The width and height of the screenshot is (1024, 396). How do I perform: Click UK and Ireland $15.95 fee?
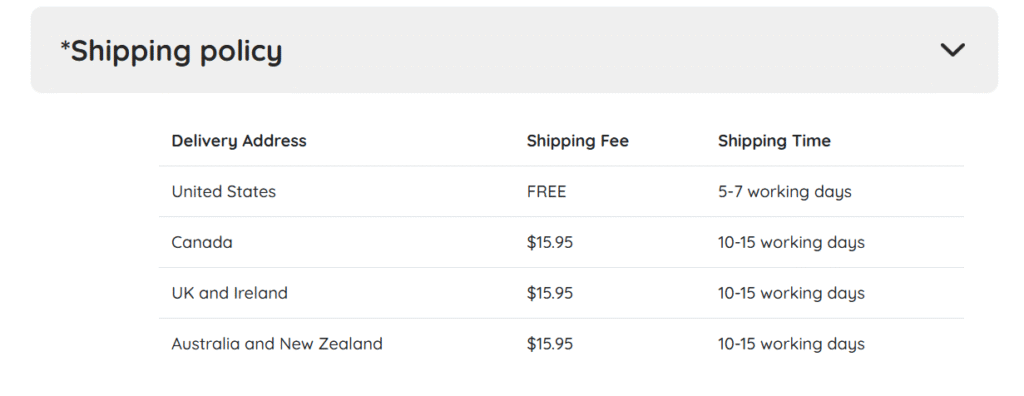[550, 293]
